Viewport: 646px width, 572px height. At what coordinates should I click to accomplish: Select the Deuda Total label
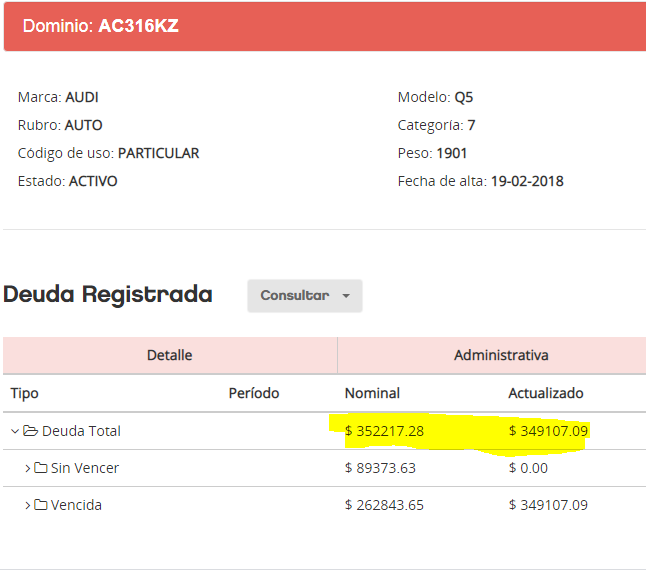81,431
